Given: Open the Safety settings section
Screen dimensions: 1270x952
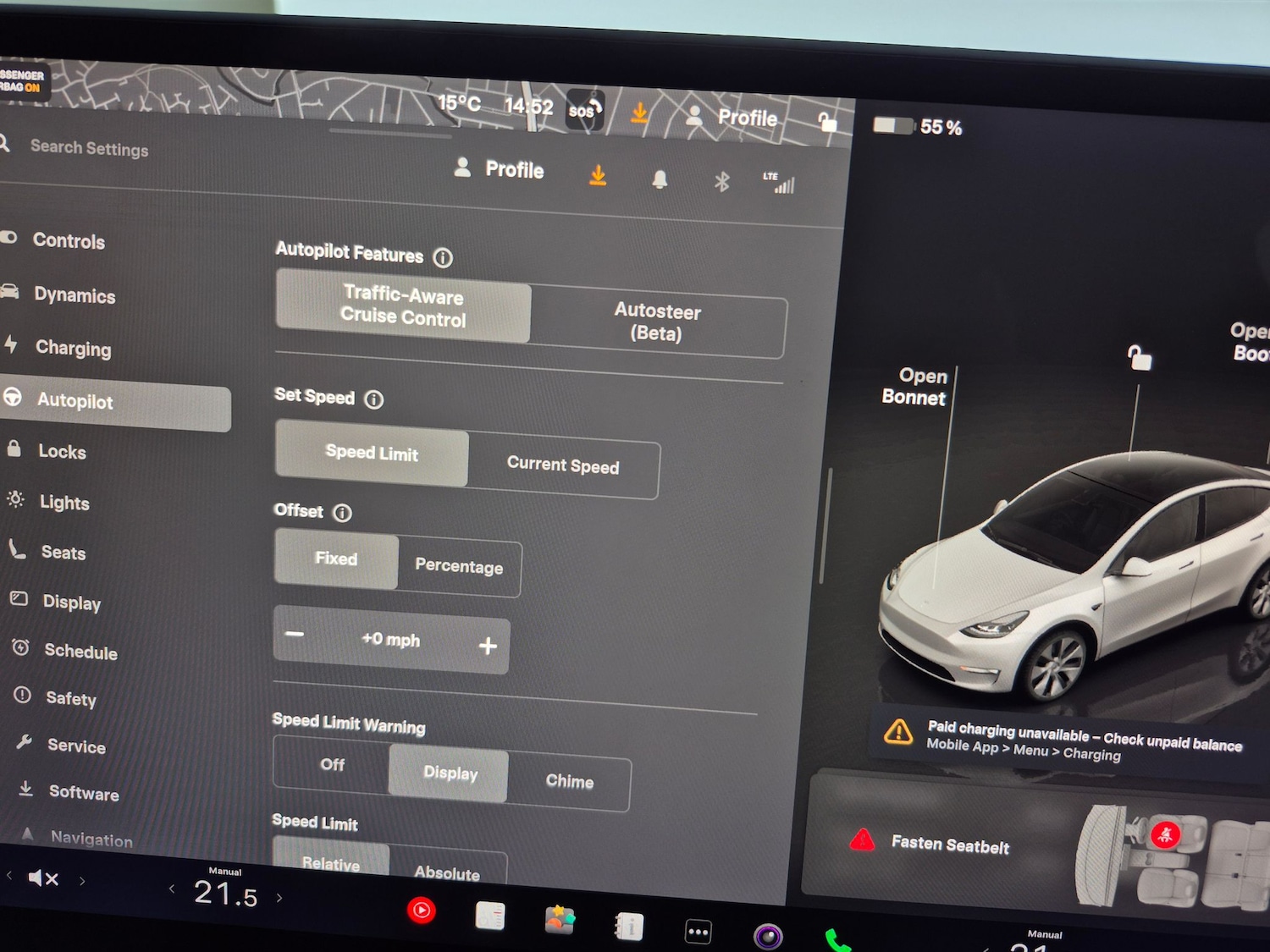Looking at the screenshot, I should click(x=71, y=699).
